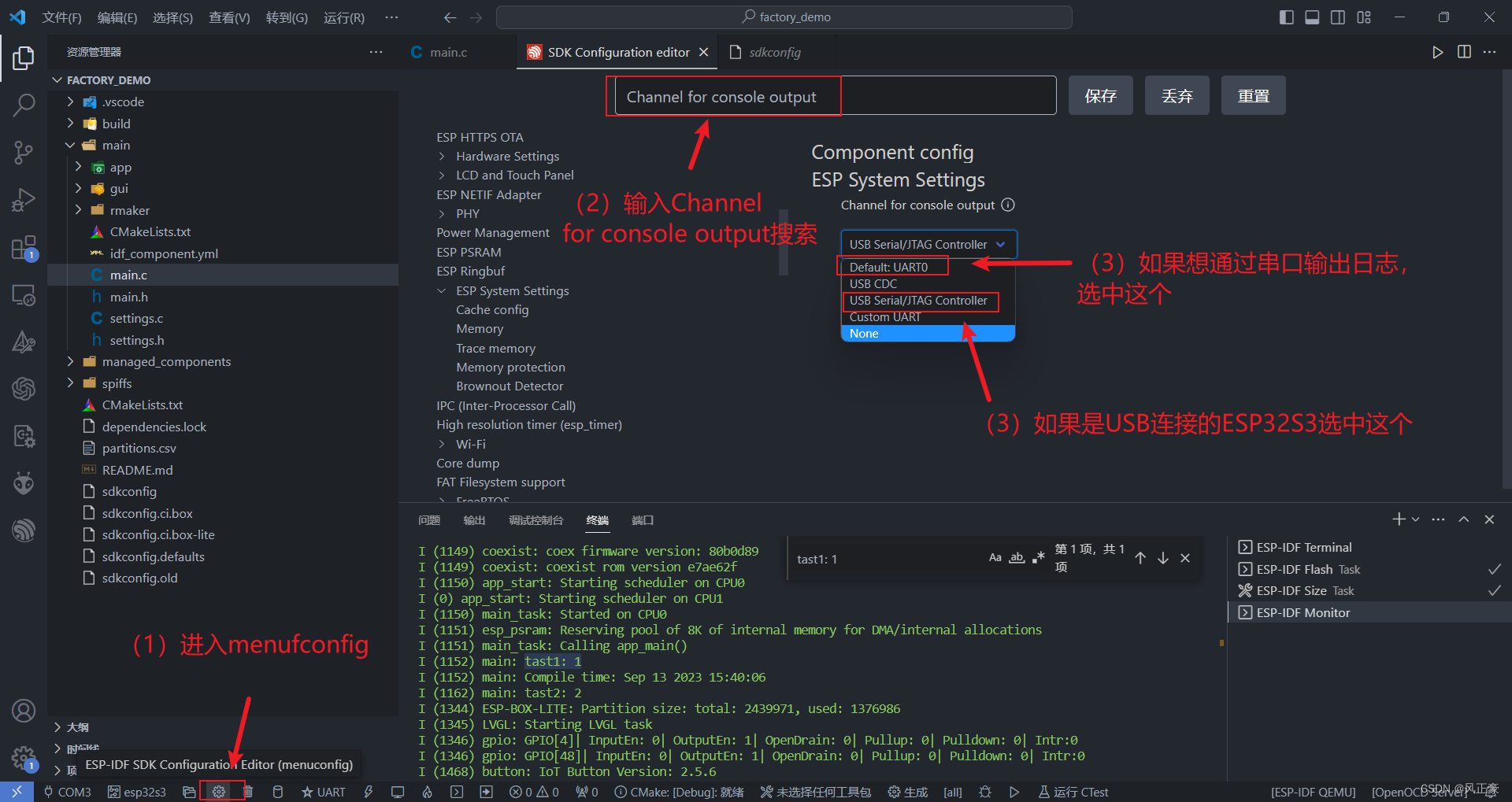Expand Hardware Settings in menuconfig tree

click(x=442, y=156)
